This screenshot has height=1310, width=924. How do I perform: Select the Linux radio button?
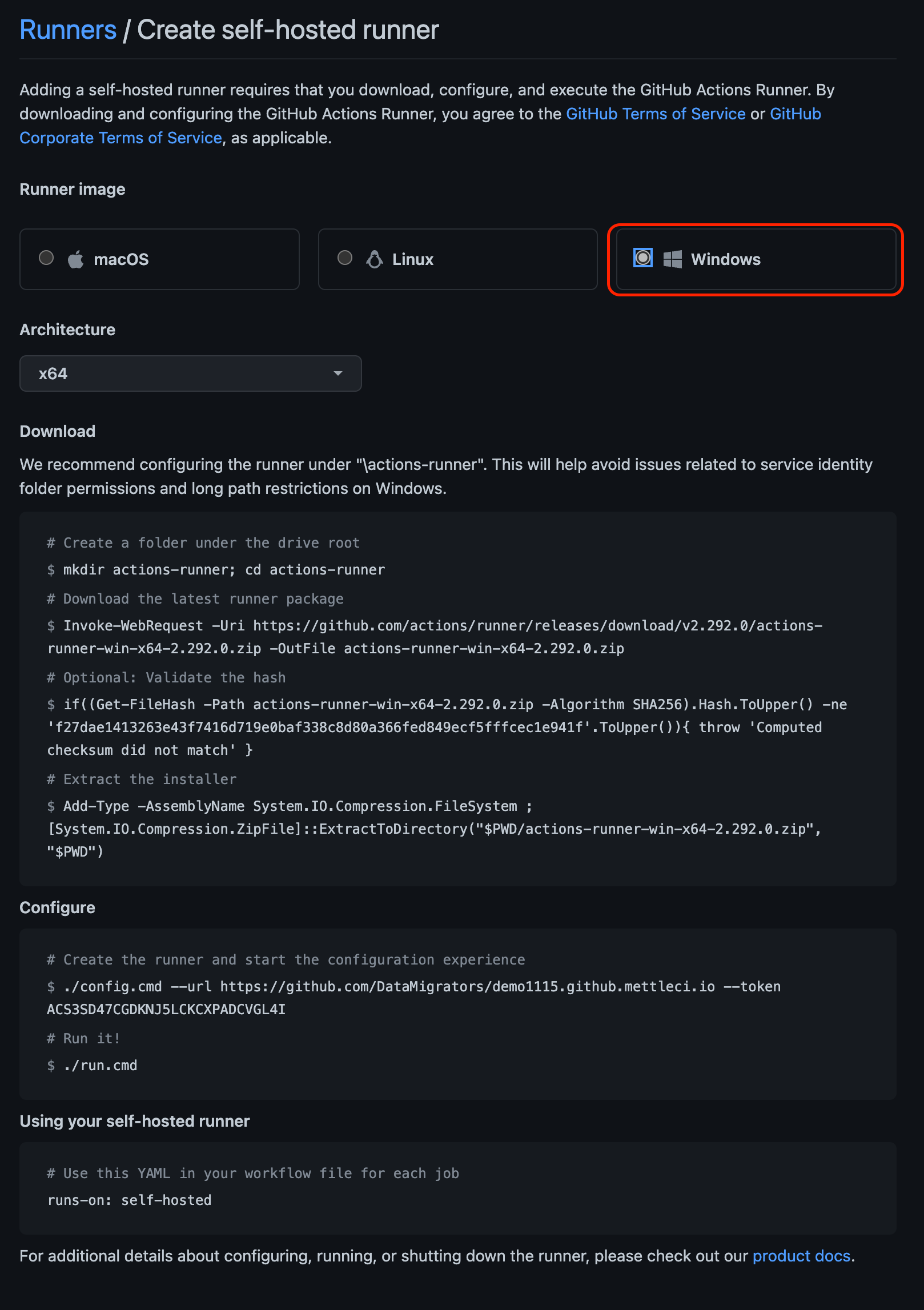tap(345, 258)
